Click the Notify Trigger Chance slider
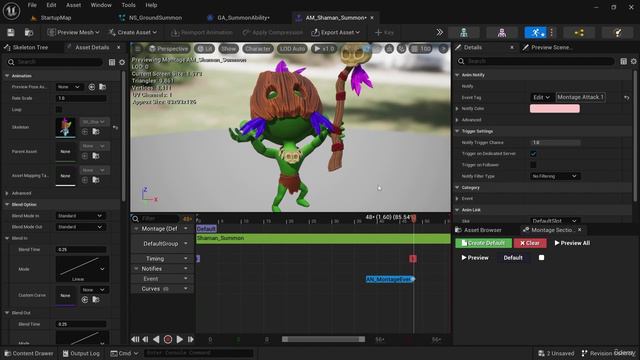The image size is (640, 360). pos(556,142)
